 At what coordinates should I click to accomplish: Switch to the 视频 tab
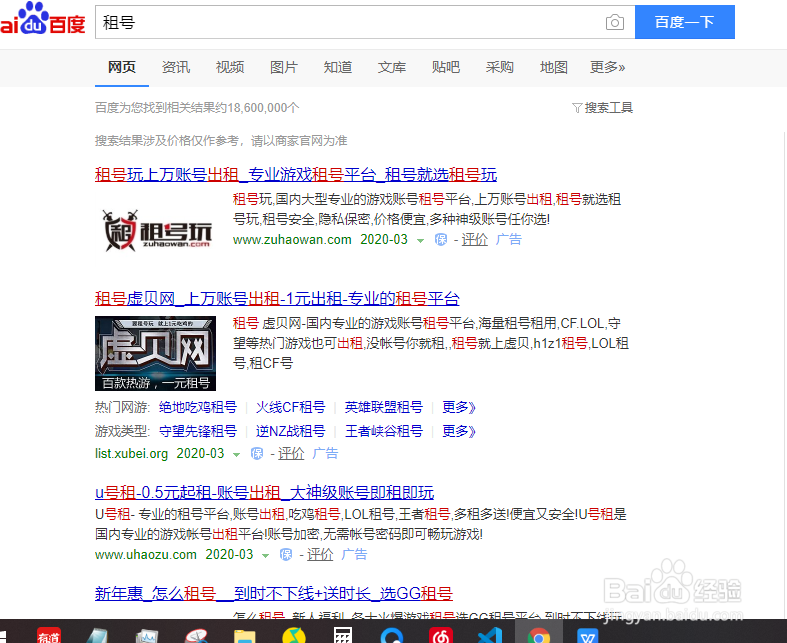[230, 67]
